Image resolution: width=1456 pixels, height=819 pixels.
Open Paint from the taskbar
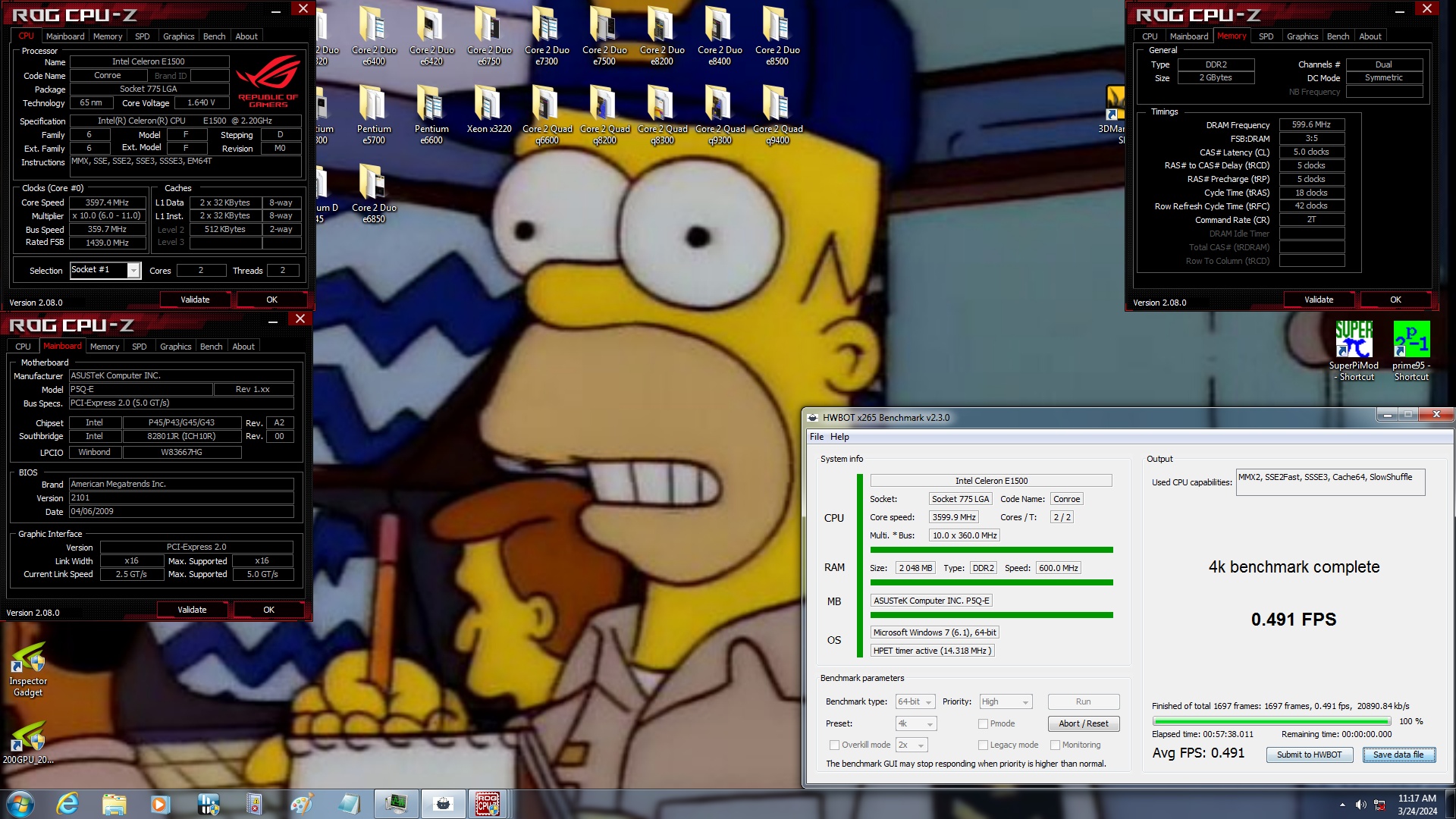click(301, 804)
